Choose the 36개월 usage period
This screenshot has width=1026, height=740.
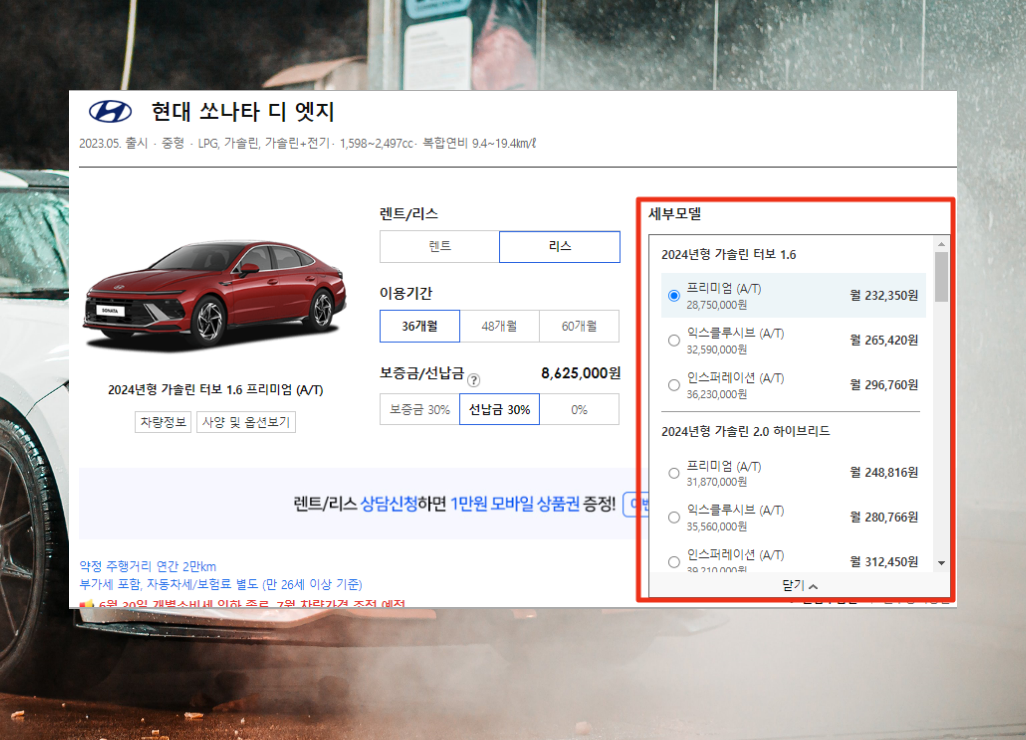tap(419, 326)
